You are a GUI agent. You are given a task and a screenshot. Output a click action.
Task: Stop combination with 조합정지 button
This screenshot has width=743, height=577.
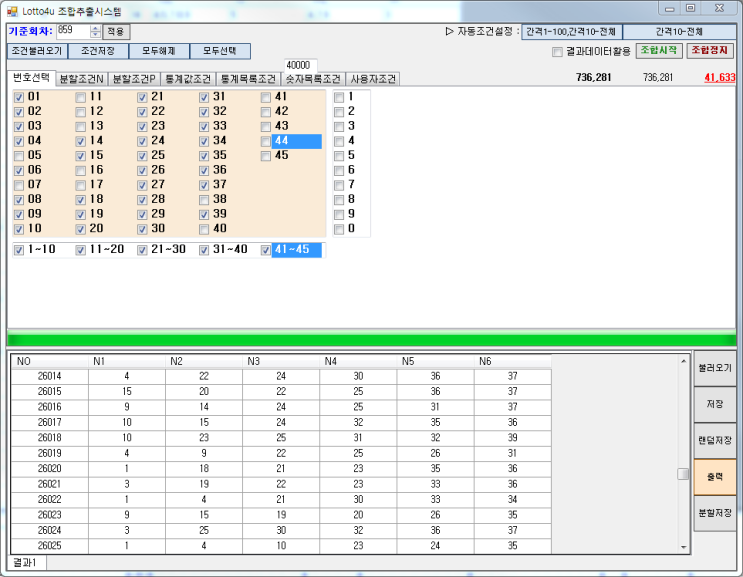coord(710,51)
